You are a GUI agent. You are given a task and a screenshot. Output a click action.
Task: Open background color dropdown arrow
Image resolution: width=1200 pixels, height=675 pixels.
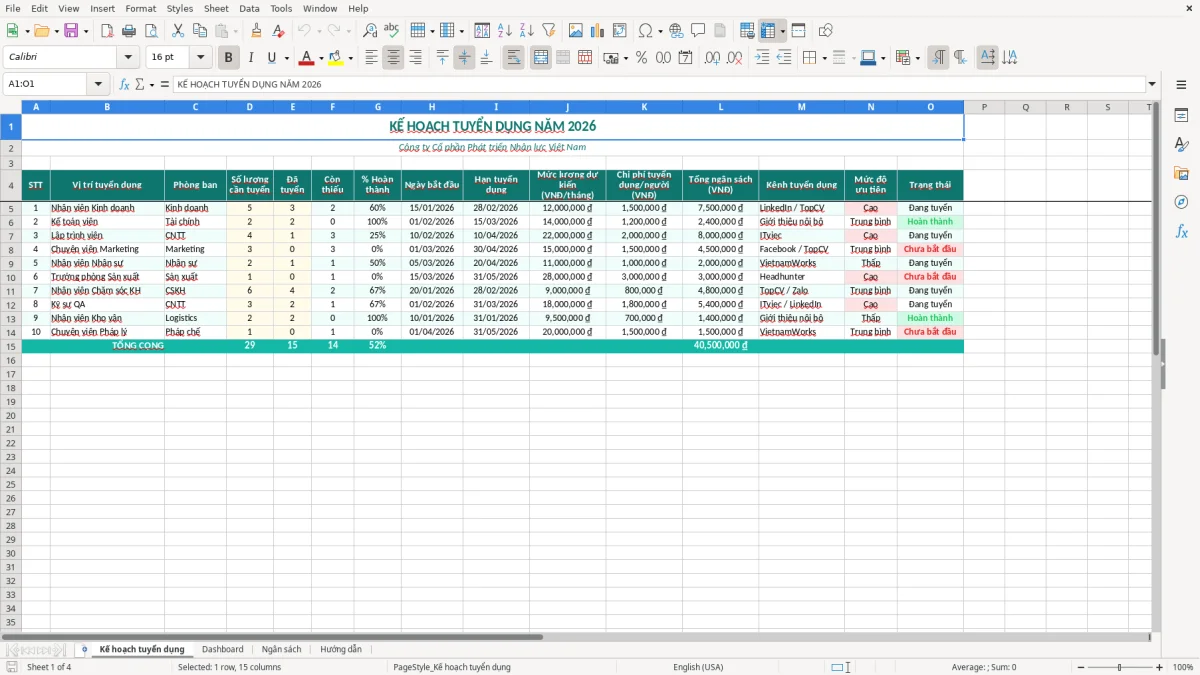click(350, 58)
